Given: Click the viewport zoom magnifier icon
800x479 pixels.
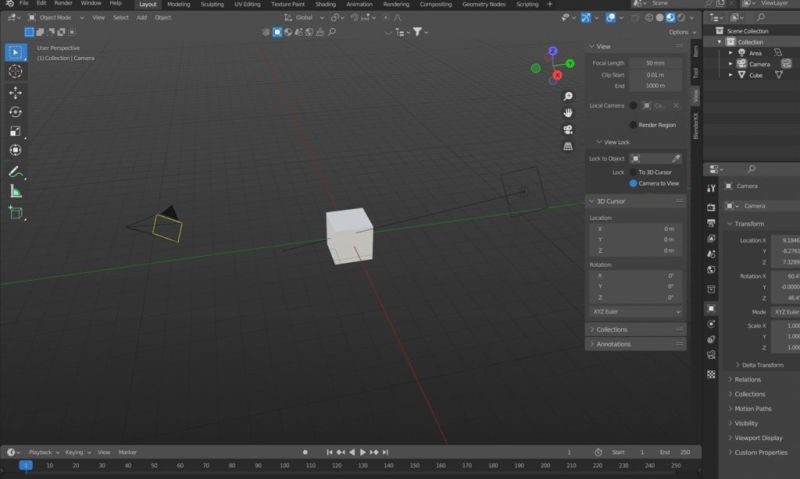Looking at the screenshot, I should tap(567, 96).
